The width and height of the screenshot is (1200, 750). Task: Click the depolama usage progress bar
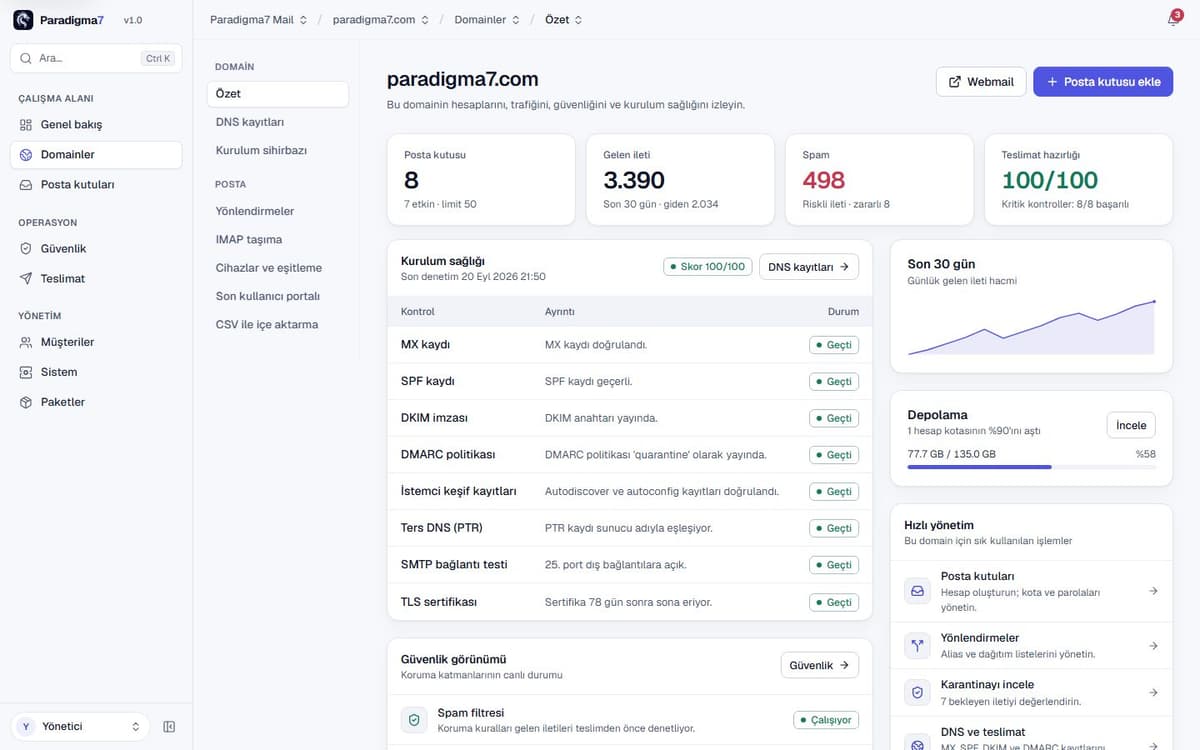click(x=1031, y=467)
